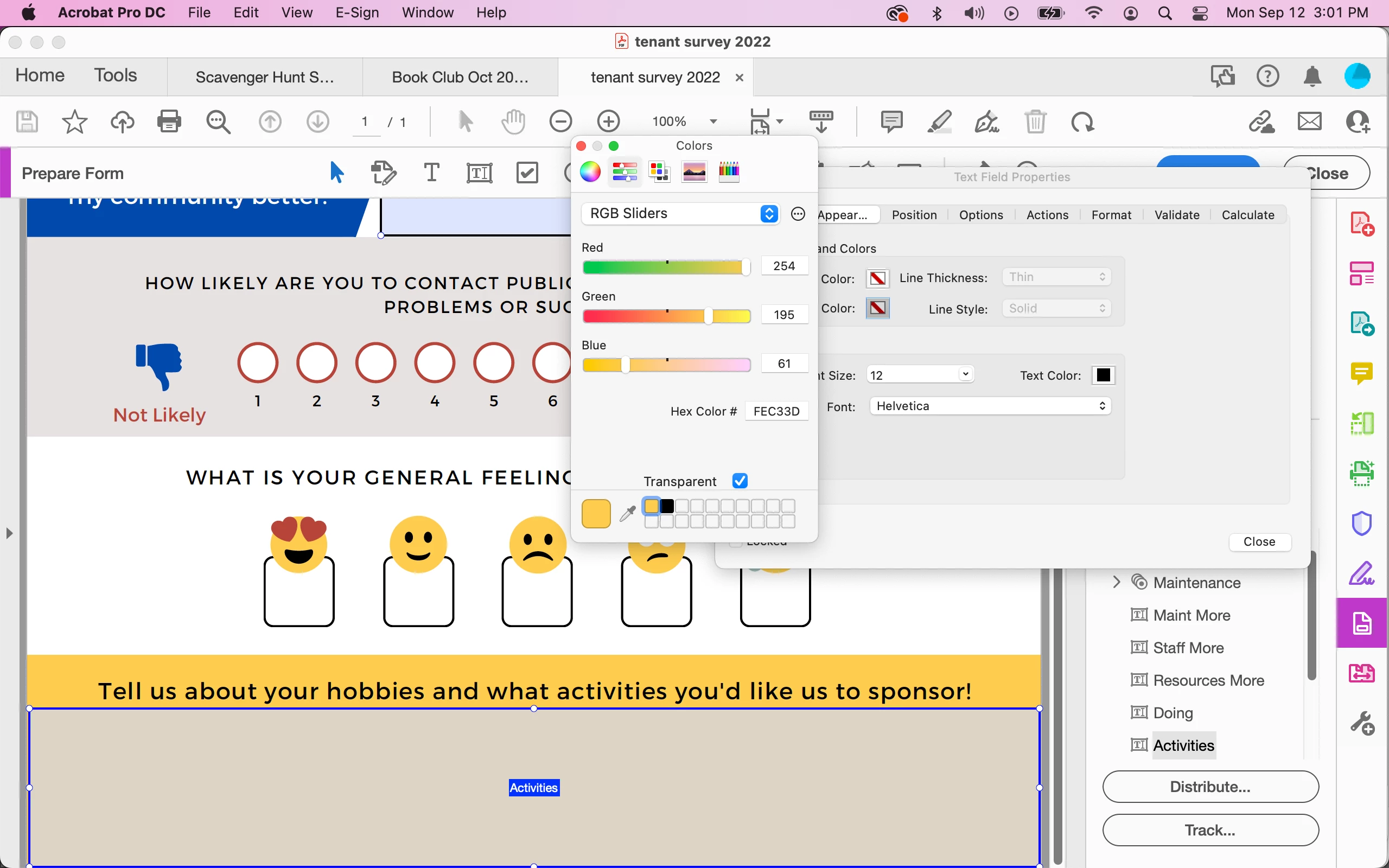The width and height of the screenshot is (1389, 868).
Task: Expand the Maintenance field group
Action: tap(1117, 582)
